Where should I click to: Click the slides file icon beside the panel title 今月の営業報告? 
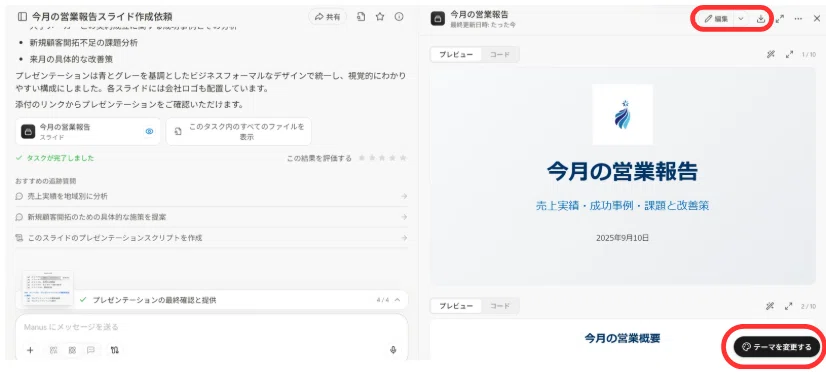click(437, 19)
